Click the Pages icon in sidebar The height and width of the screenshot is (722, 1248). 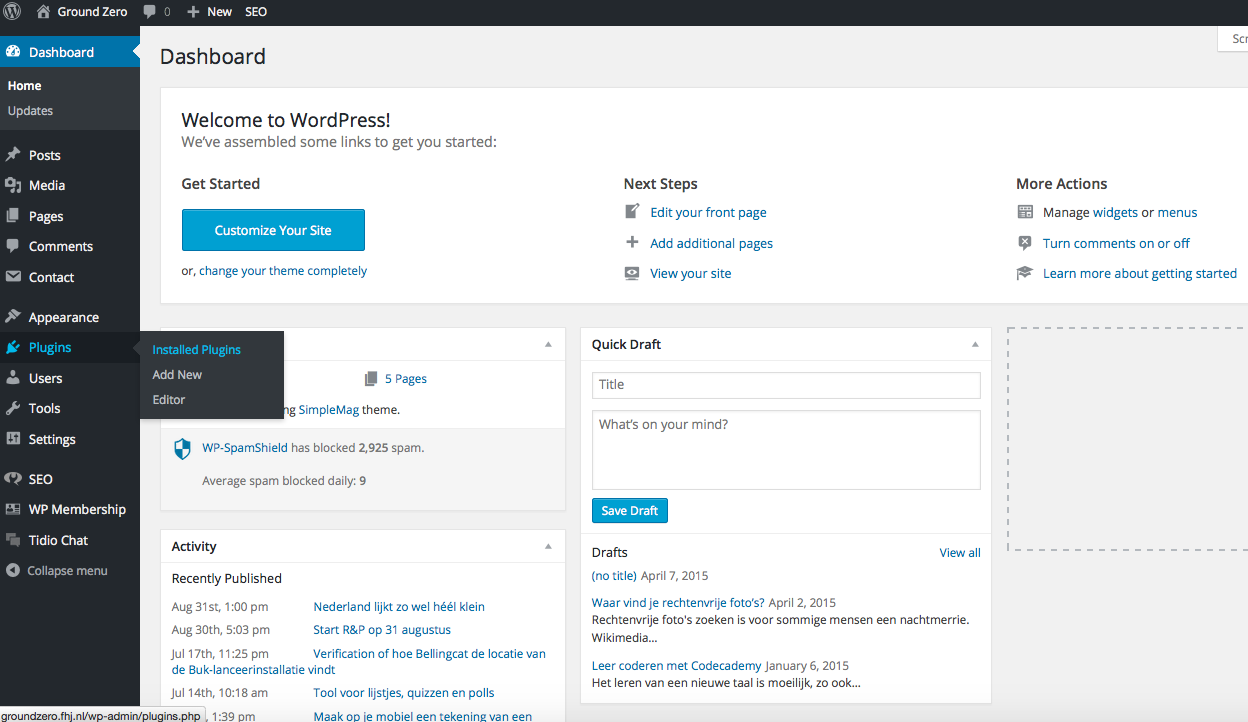tap(13, 216)
